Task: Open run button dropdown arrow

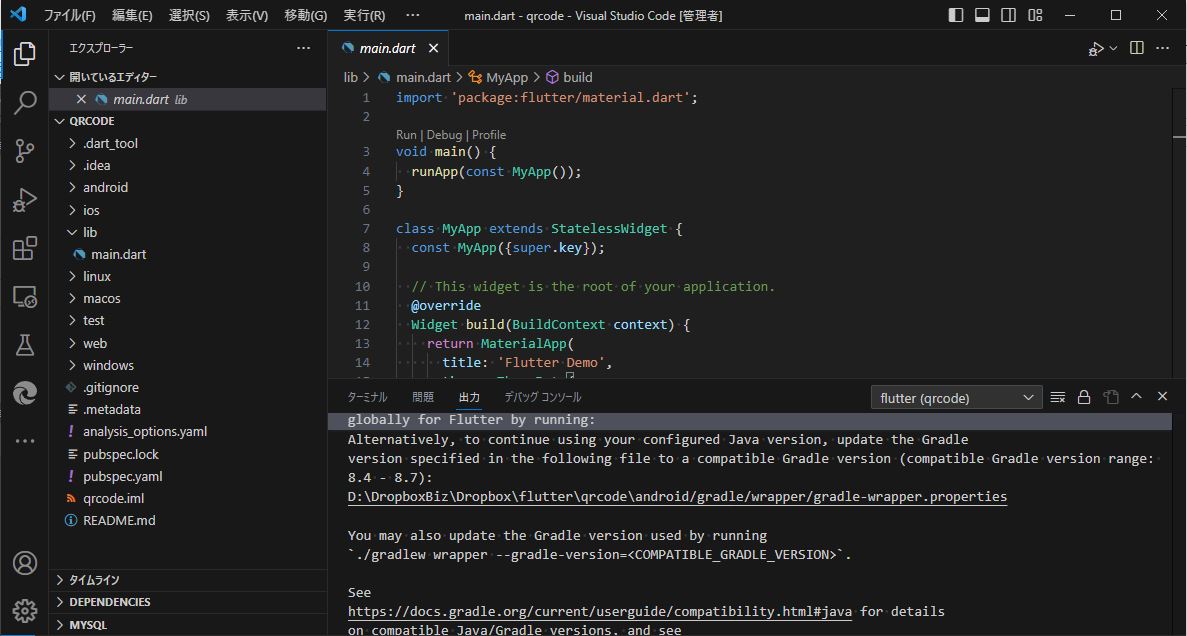Action: [1113, 48]
